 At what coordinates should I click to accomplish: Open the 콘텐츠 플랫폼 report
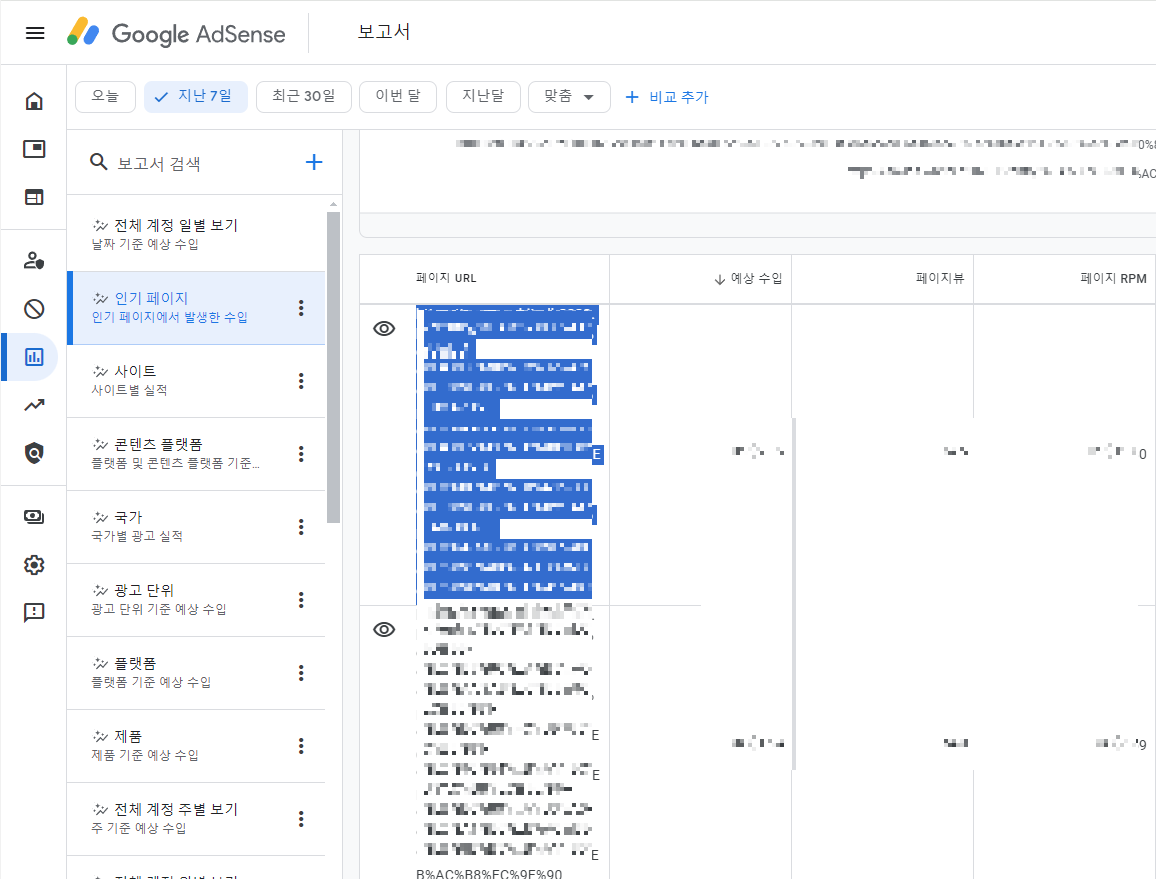pyautogui.click(x=196, y=454)
